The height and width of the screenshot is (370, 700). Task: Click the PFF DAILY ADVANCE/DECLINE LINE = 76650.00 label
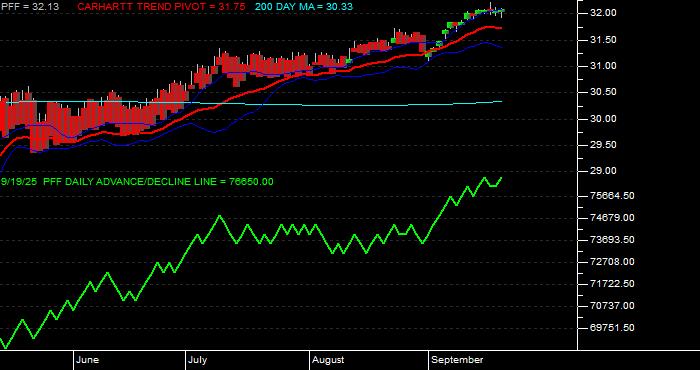coord(158,182)
